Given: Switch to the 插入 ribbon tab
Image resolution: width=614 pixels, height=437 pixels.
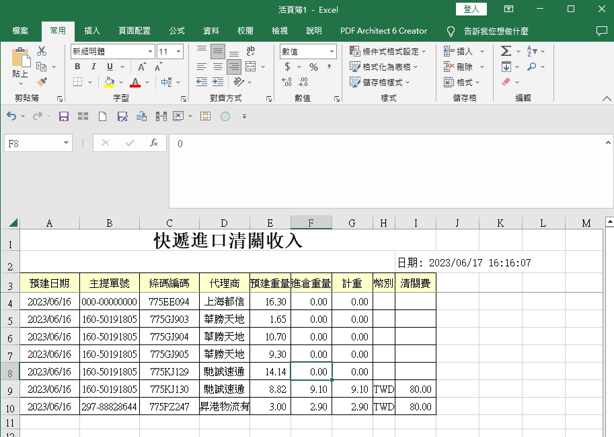Looking at the screenshot, I should coord(92,31).
